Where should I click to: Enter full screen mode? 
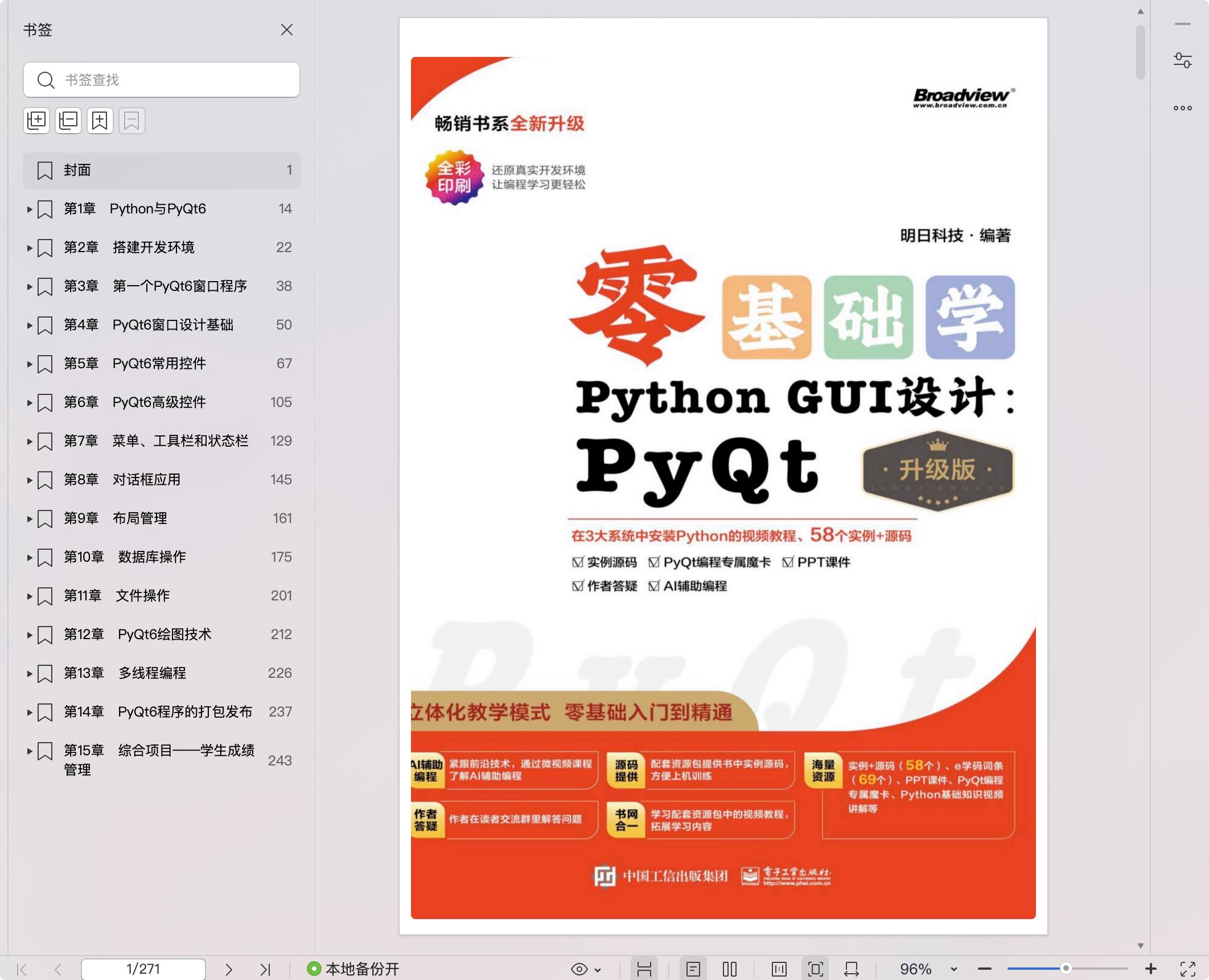click(1188, 969)
